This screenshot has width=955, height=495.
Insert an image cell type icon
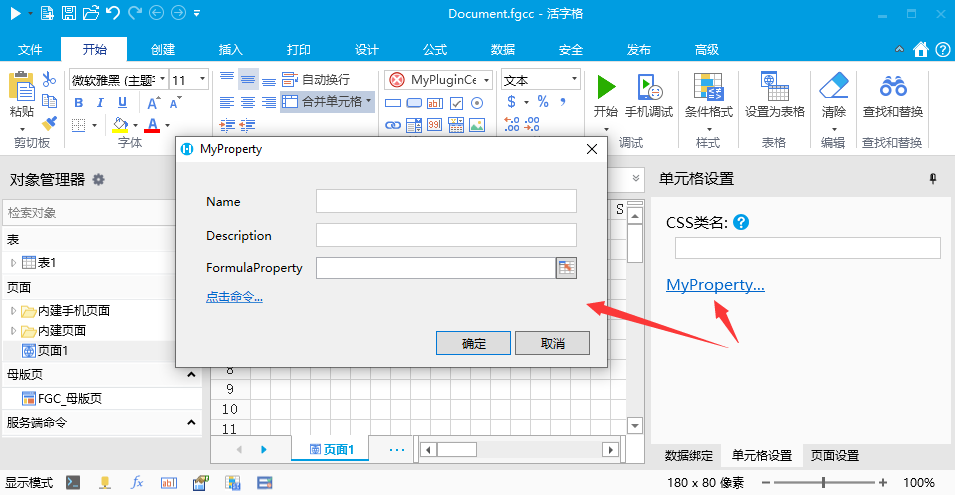(477, 125)
